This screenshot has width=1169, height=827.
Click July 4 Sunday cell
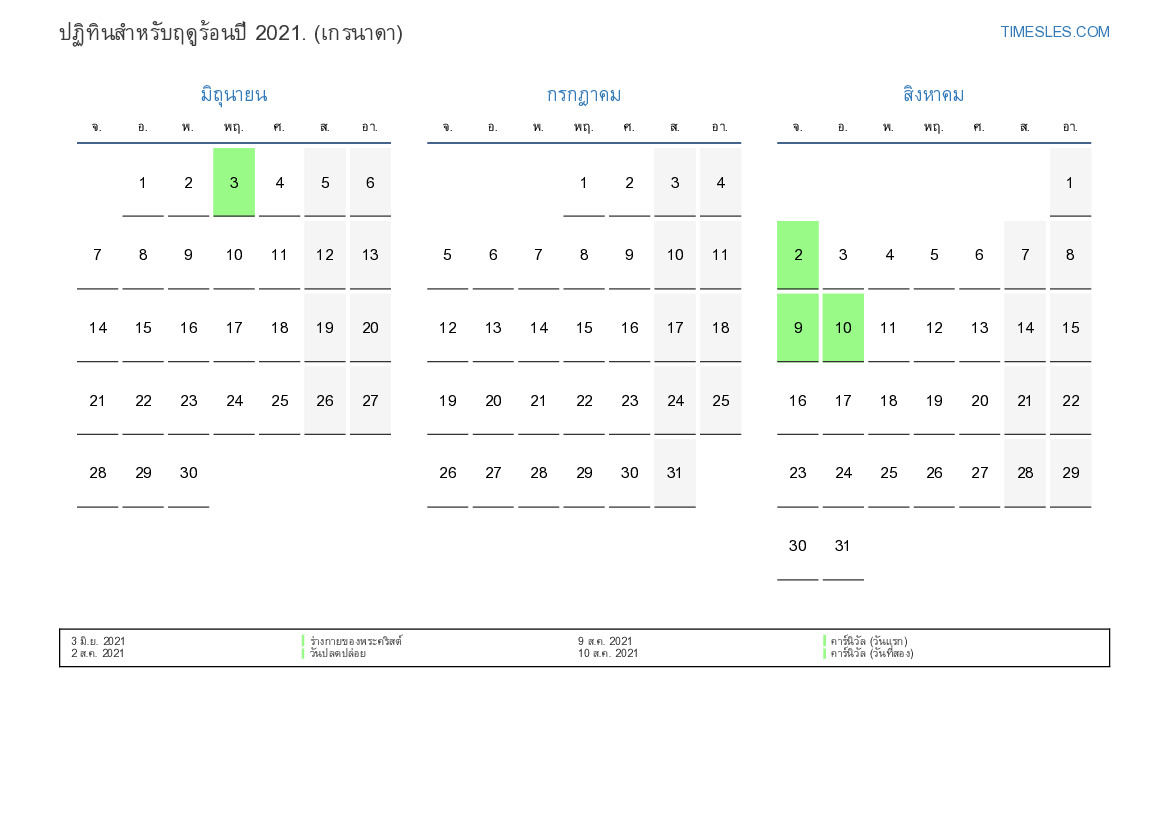tap(720, 183)
